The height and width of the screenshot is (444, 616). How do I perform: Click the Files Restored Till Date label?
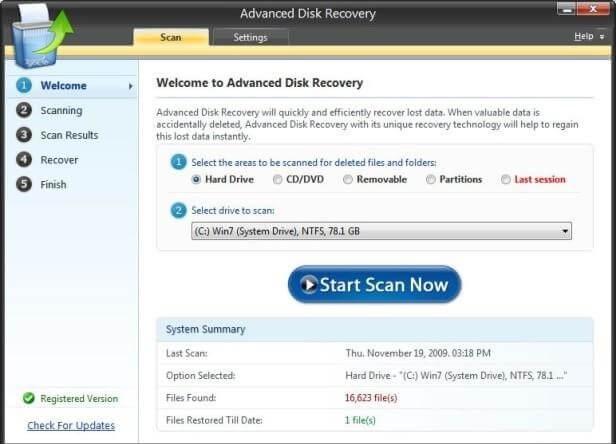pos(214,420)
